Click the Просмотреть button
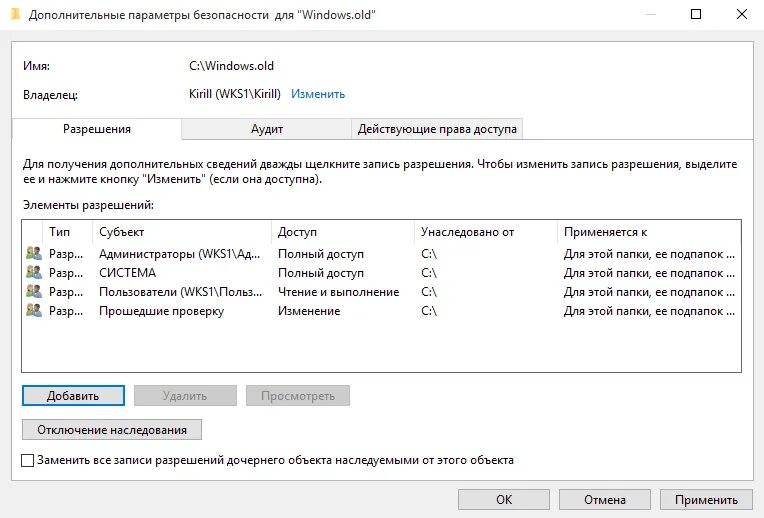The width and height of the screenshot is (764, 518). 298,396
